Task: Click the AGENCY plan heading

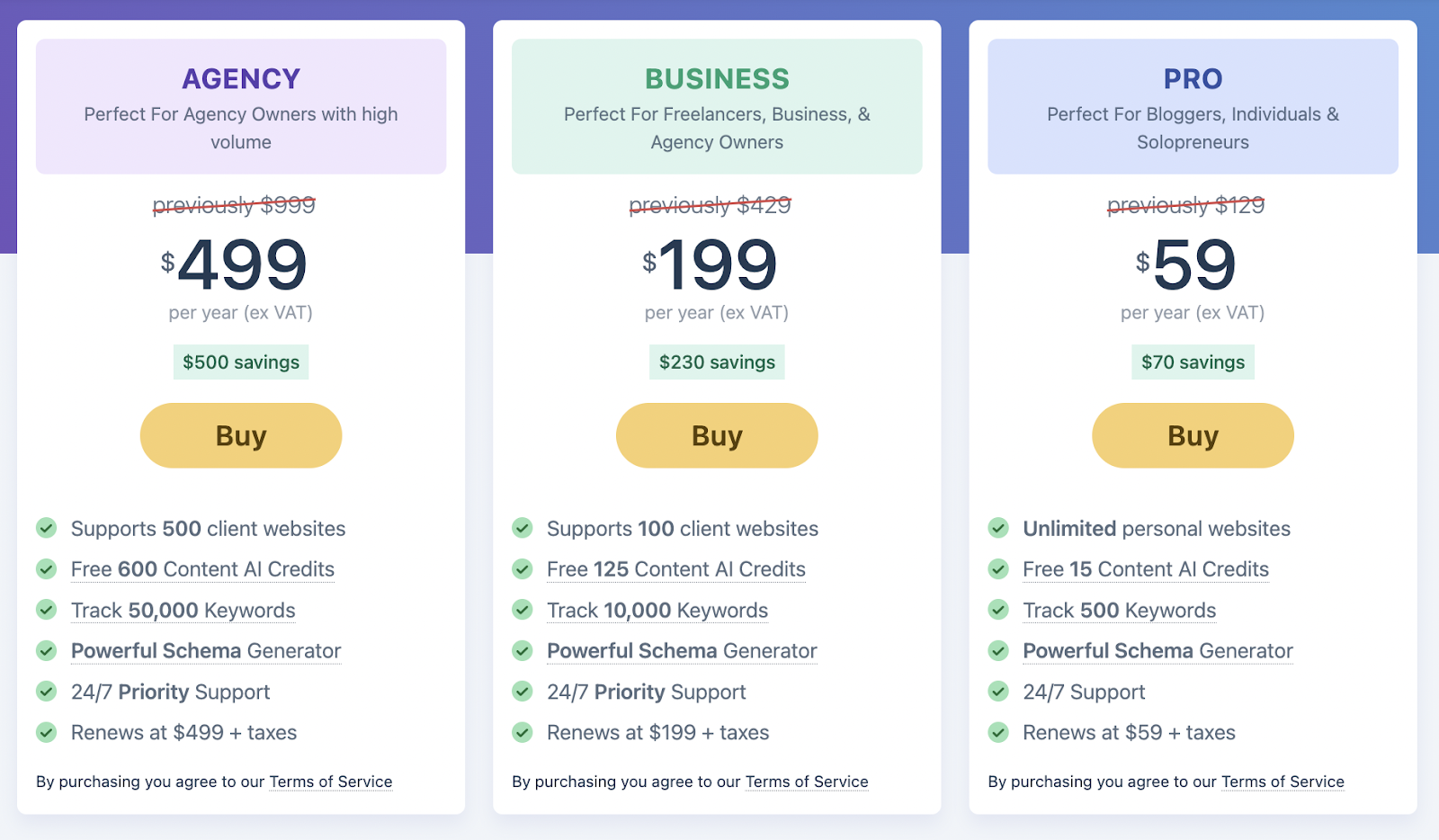Action: pos(241,79)
